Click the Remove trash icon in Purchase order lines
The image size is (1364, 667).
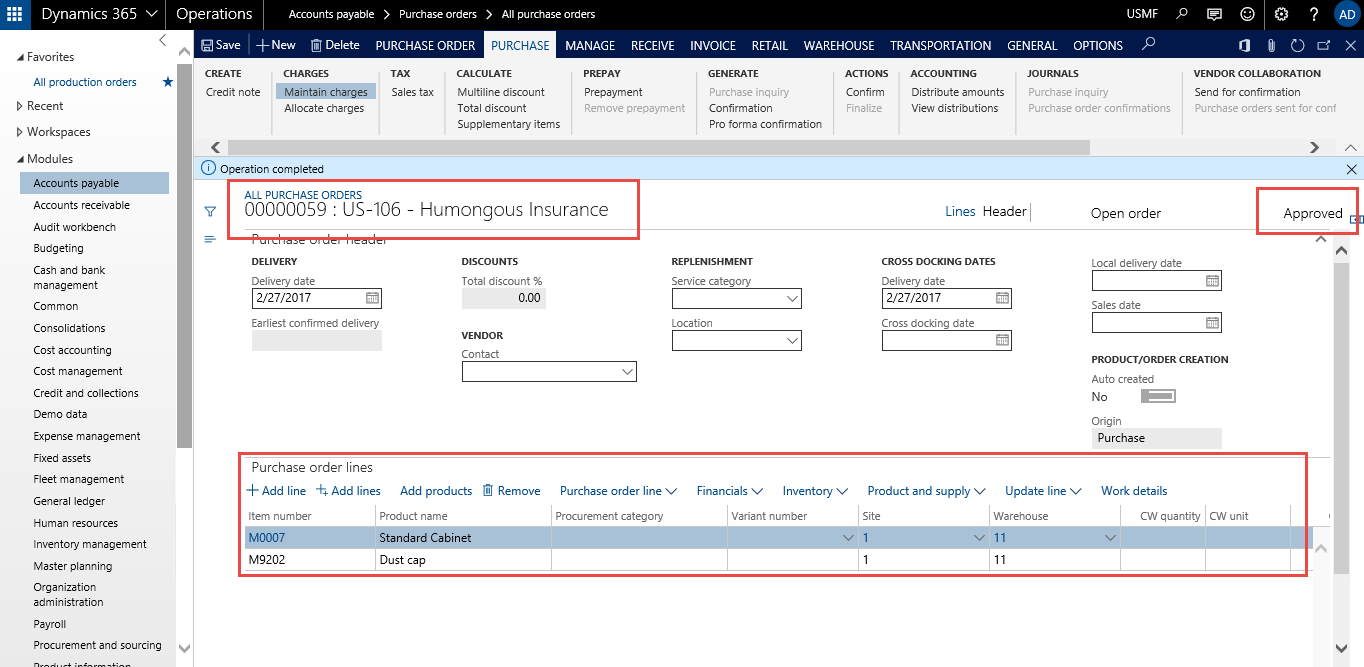click(487, 490)
